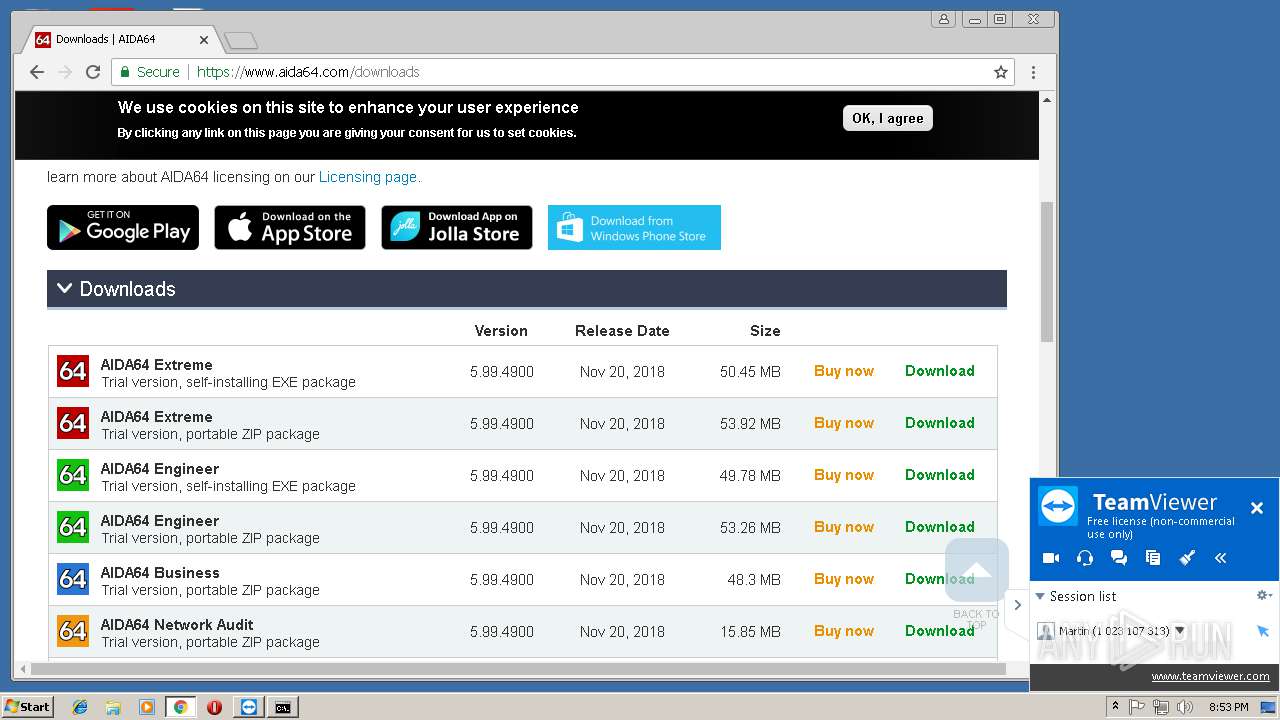This screenshot has height=720, width=1280.
Task: Click the system tray volume speaker icon
Action: pos(1185,707)
